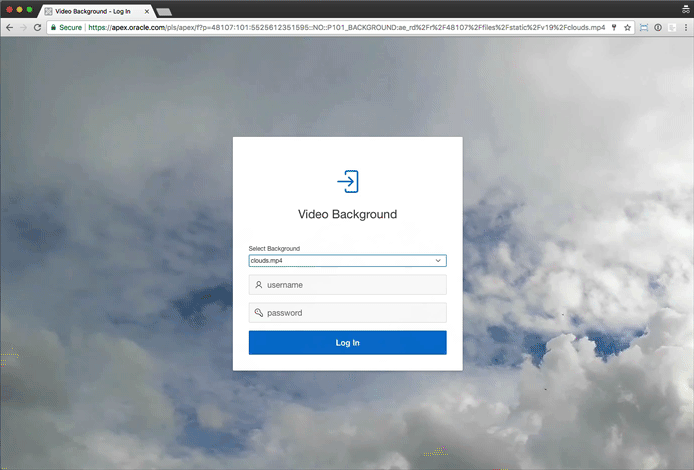
Task: Bookmark this page with the star icon
Action: [x=627, y=28]
